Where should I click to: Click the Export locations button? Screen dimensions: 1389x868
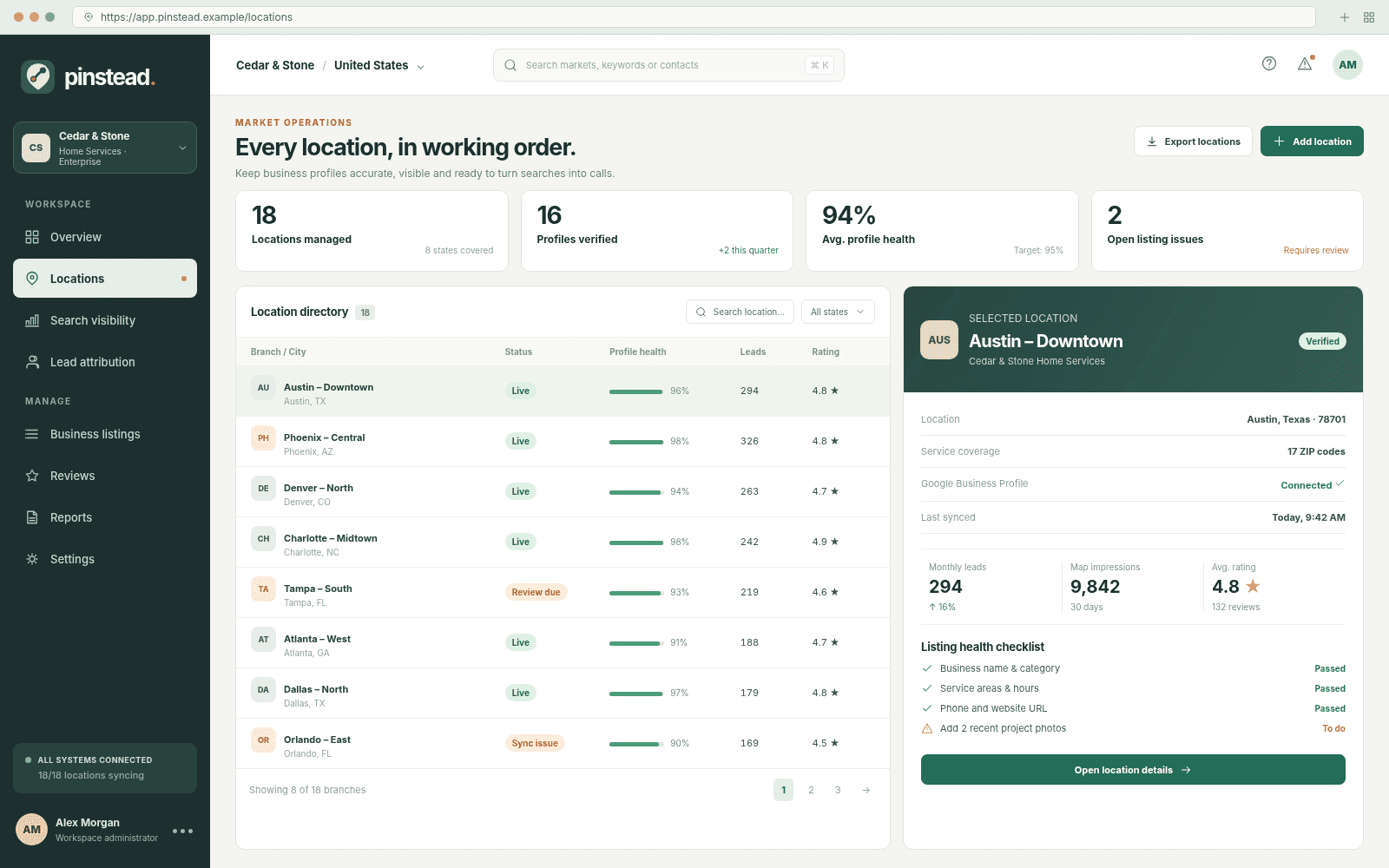click(x=1193, y=141)
